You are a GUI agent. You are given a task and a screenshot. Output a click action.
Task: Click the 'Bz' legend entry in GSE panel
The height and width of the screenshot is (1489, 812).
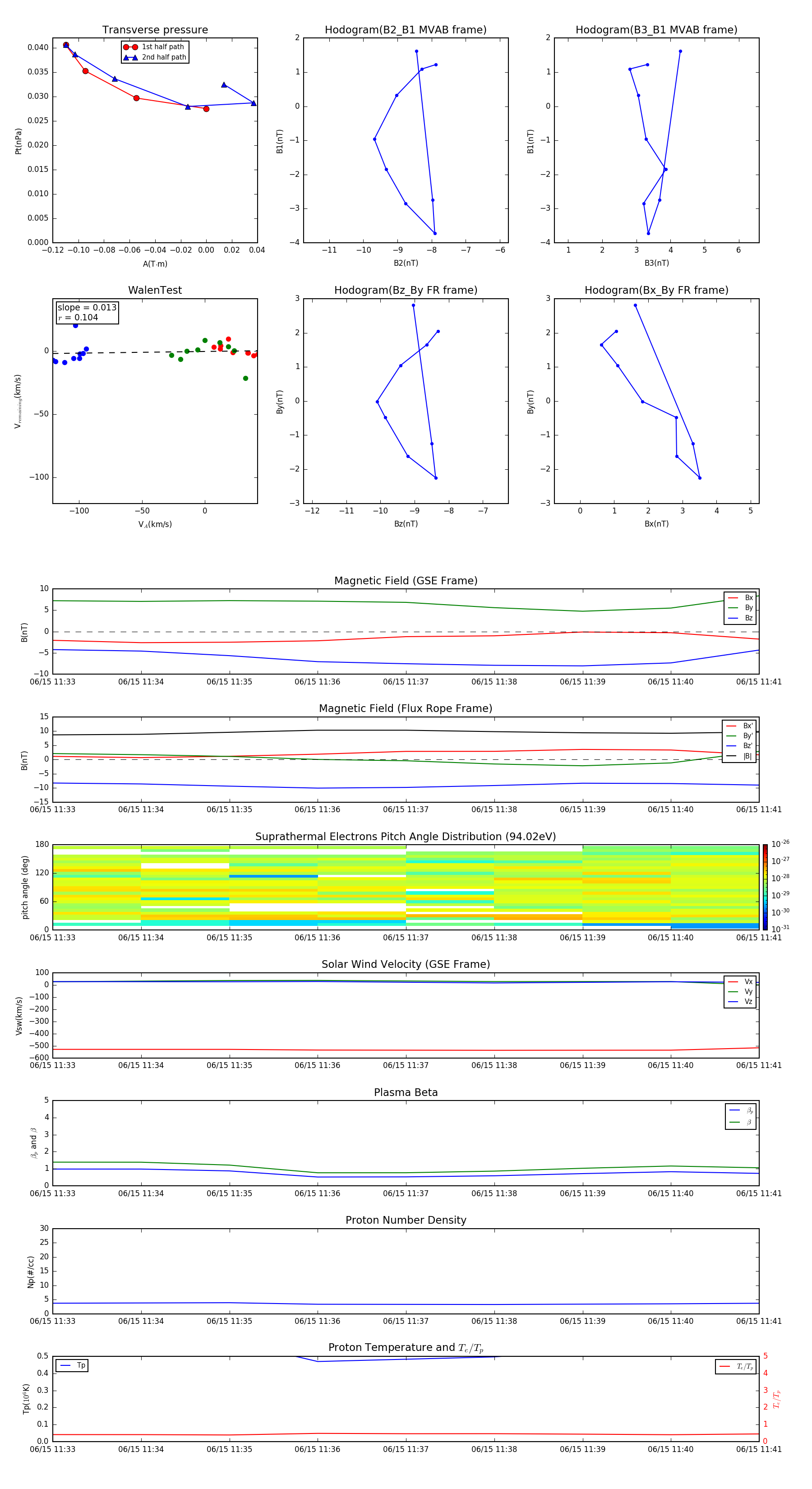pyautogui.click(x=741, y=618)
